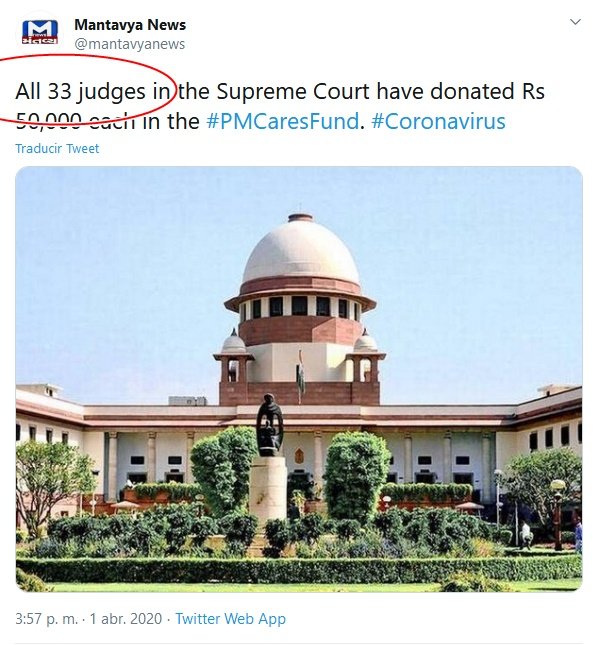Click the struck-through "50,000 each" text
This screenshot has height=645, width=598.
75,121
